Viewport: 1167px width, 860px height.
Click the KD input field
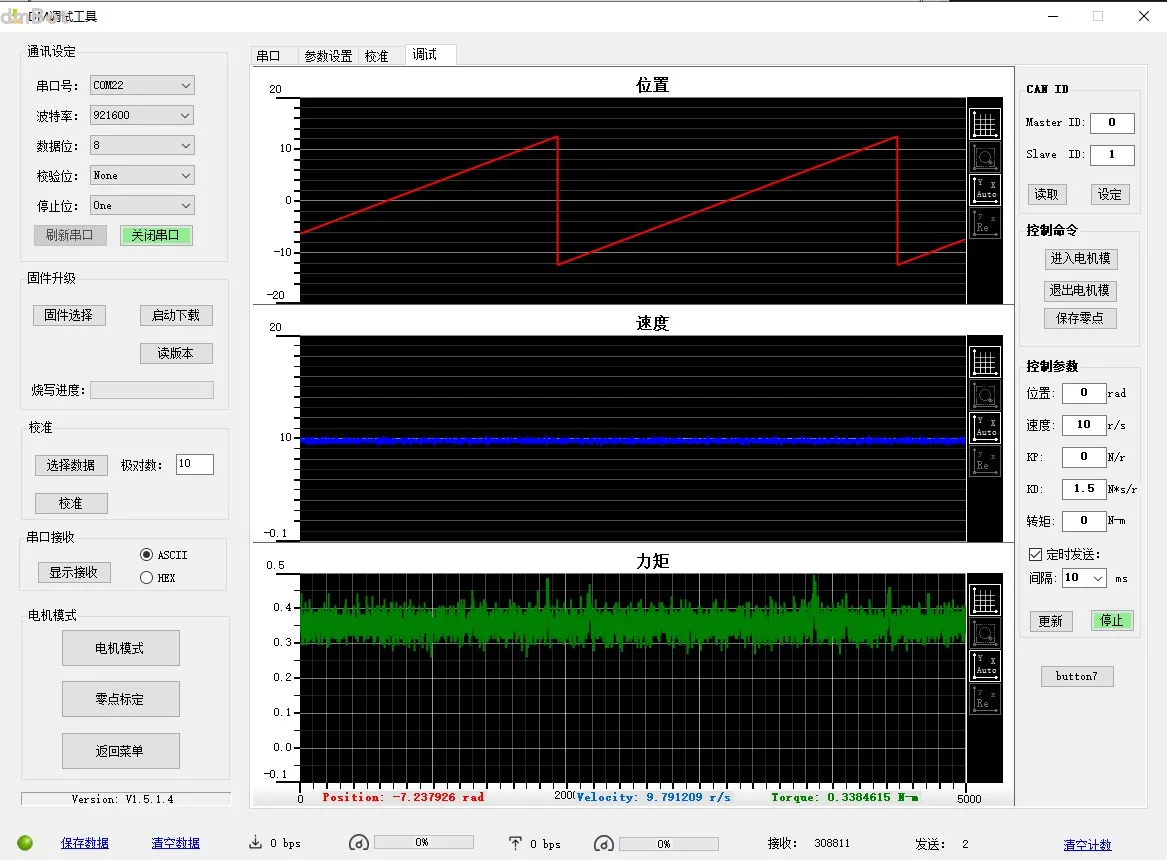[1084, 489]
